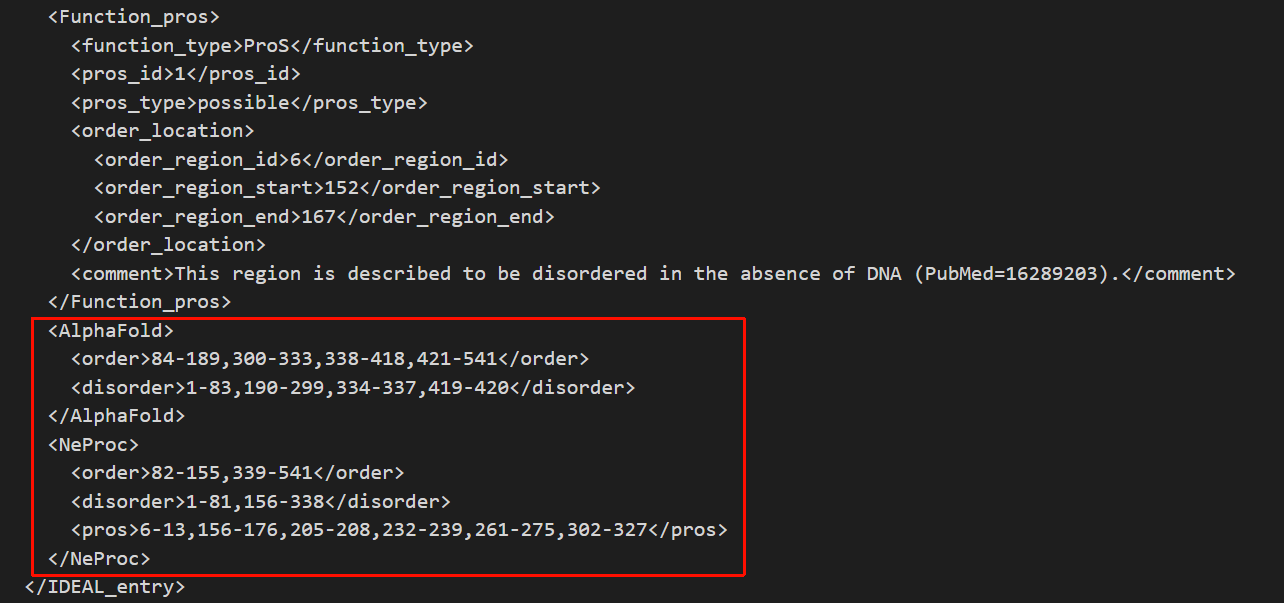Click the closing IDEAL_entry tag
The height and width of the screenshot is (603, 1284).
105,587
